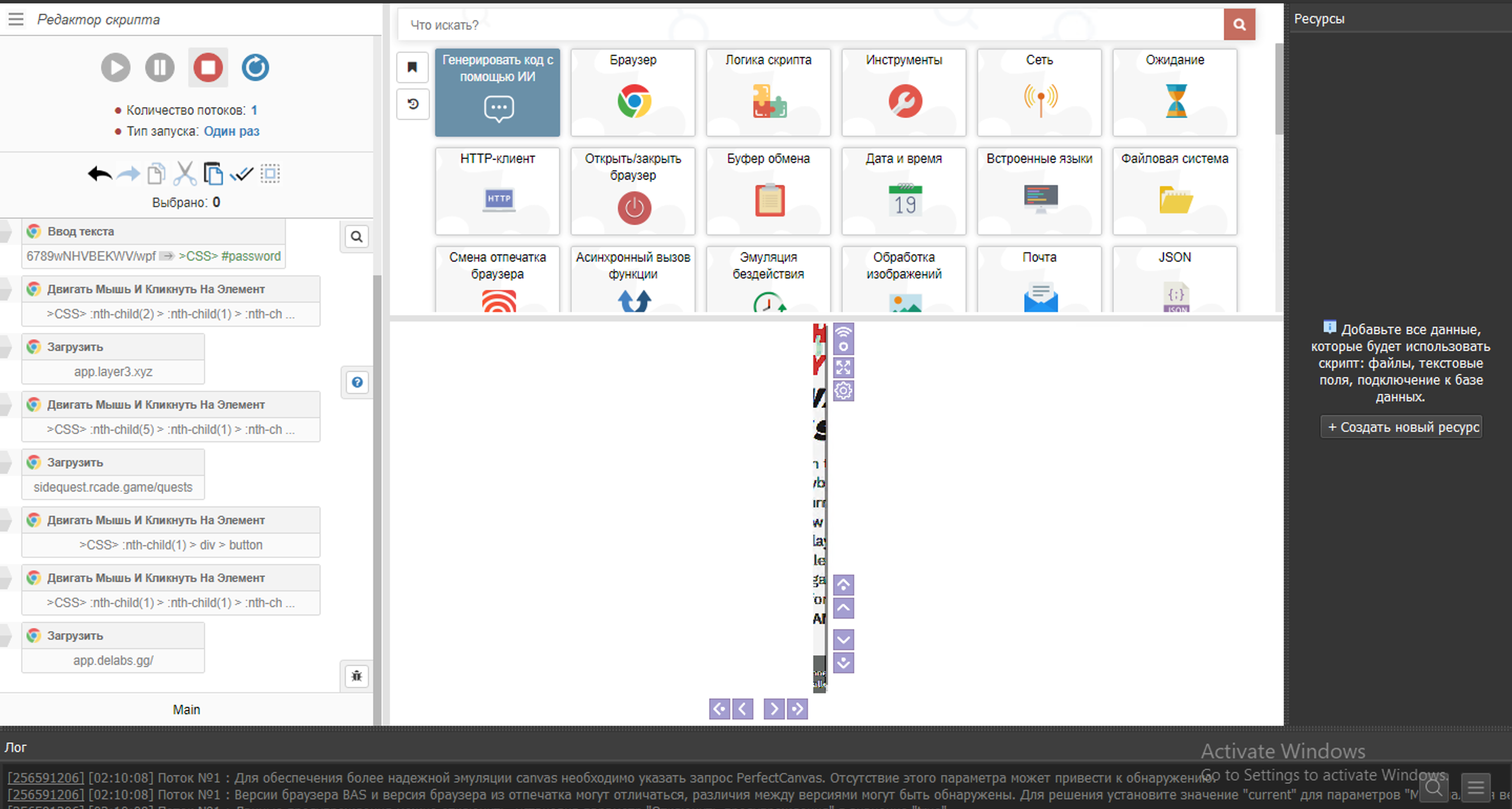Screen dimensions: 1512x809
Task: Switch to the Main function tab
Action: 186,709
